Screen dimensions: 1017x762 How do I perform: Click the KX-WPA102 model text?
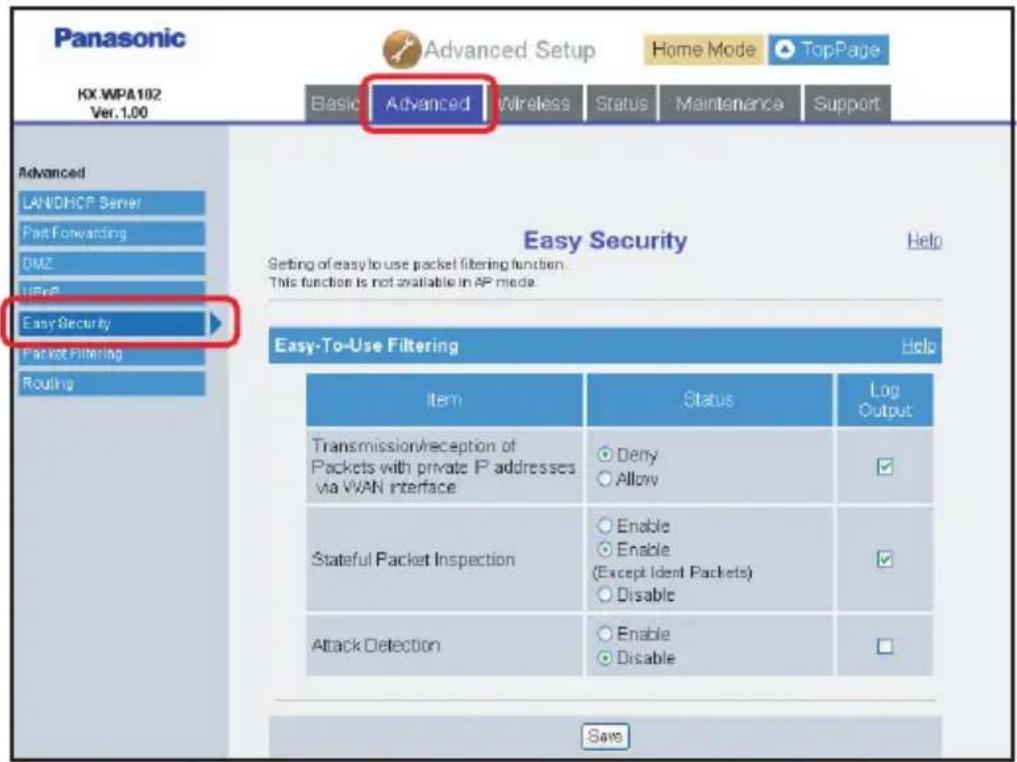pos(119,95)
